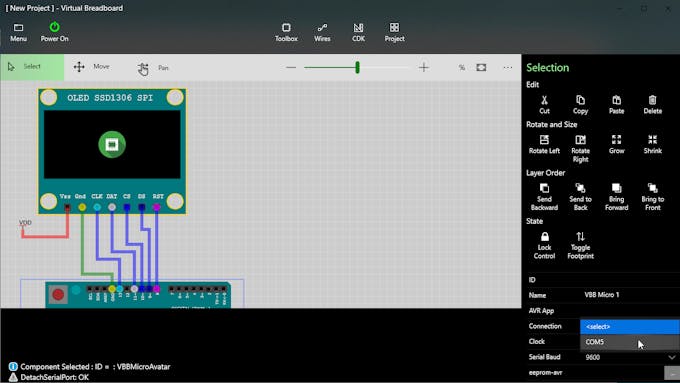The image size is (680, 383).
Task: Choose COM5 from Connection list
Action: pos(630,342)
